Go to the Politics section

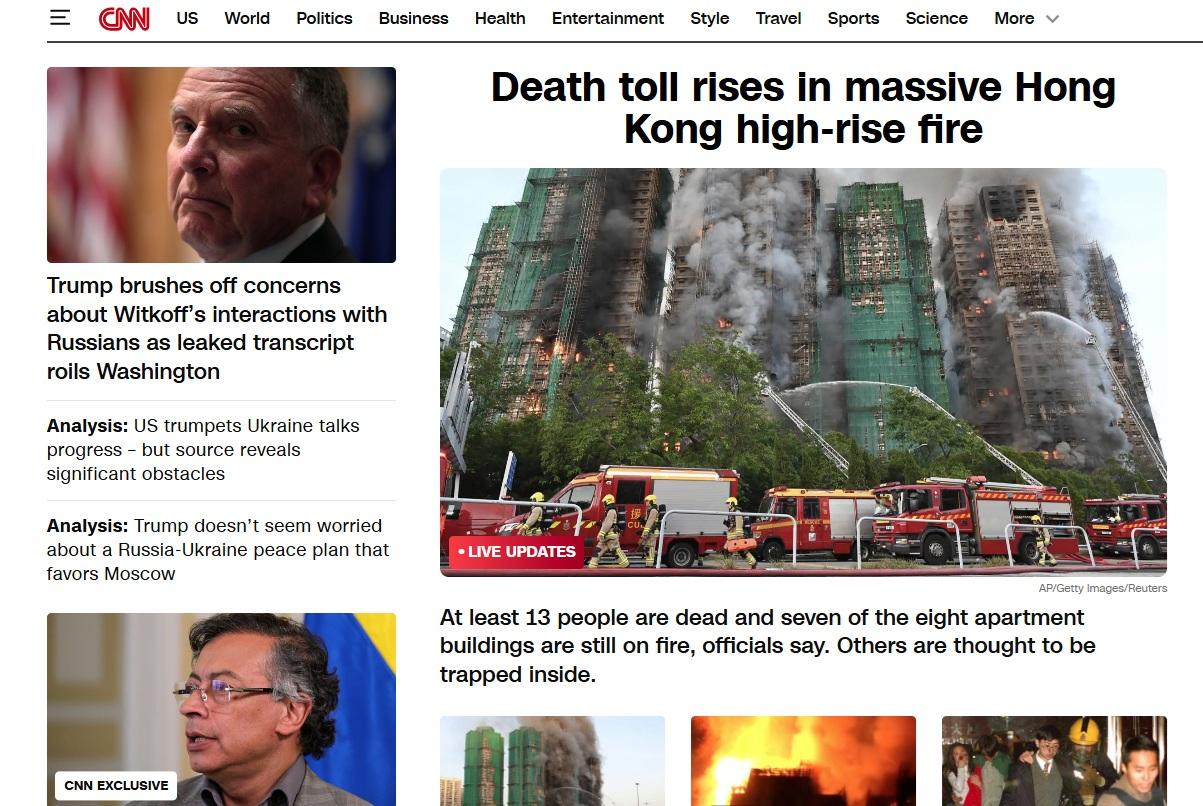(324, 18)
